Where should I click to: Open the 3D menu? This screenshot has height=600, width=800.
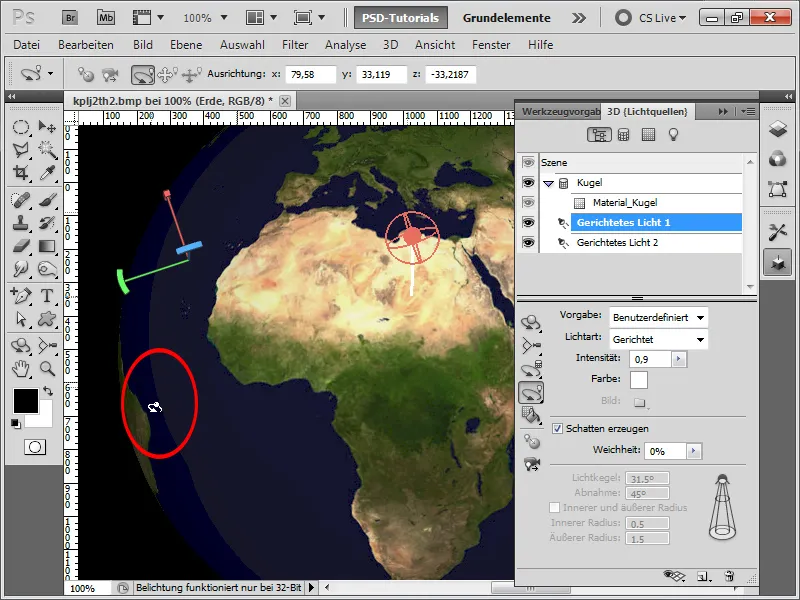point(390,45)
